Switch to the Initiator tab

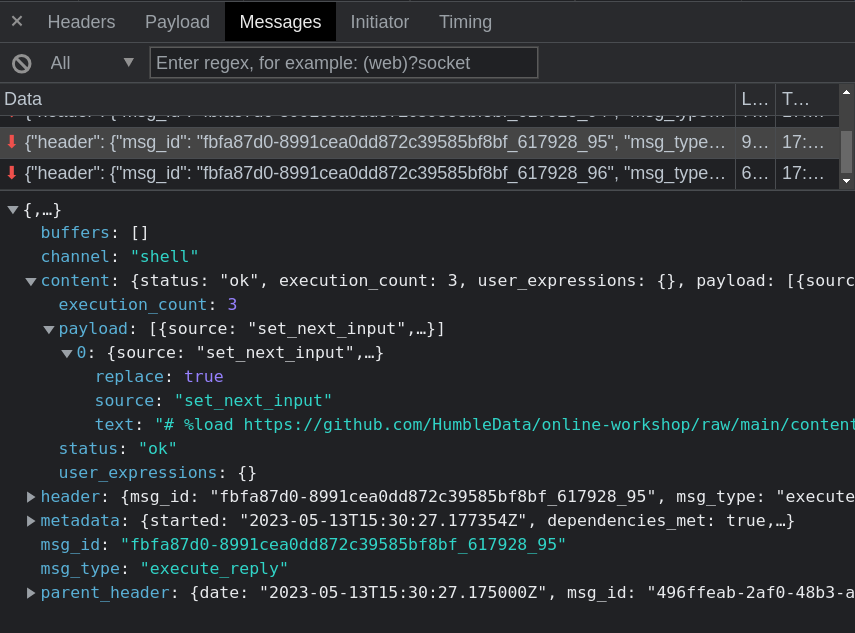(380, 21)
